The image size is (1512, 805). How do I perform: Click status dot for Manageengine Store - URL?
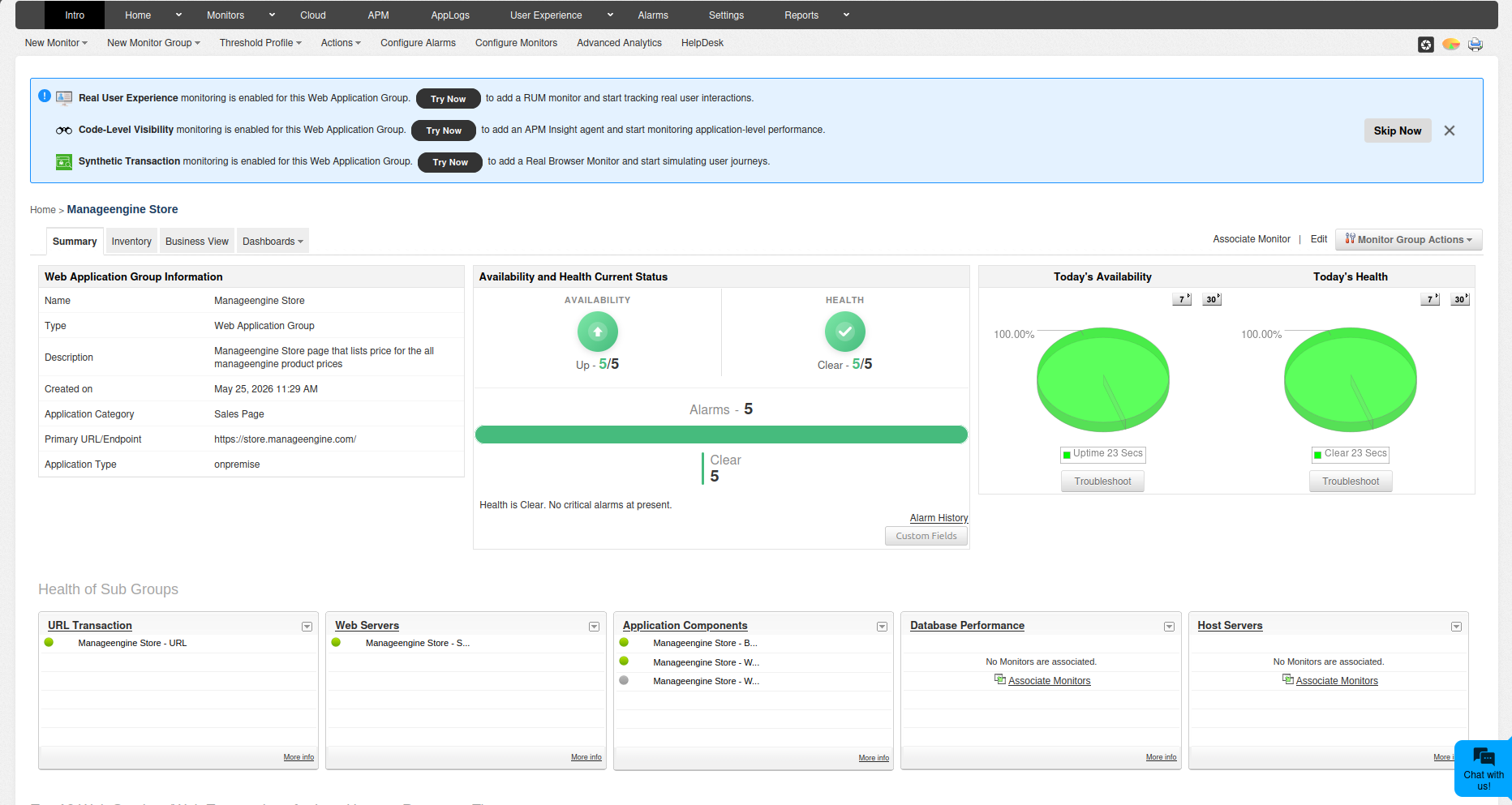[49, 642]
